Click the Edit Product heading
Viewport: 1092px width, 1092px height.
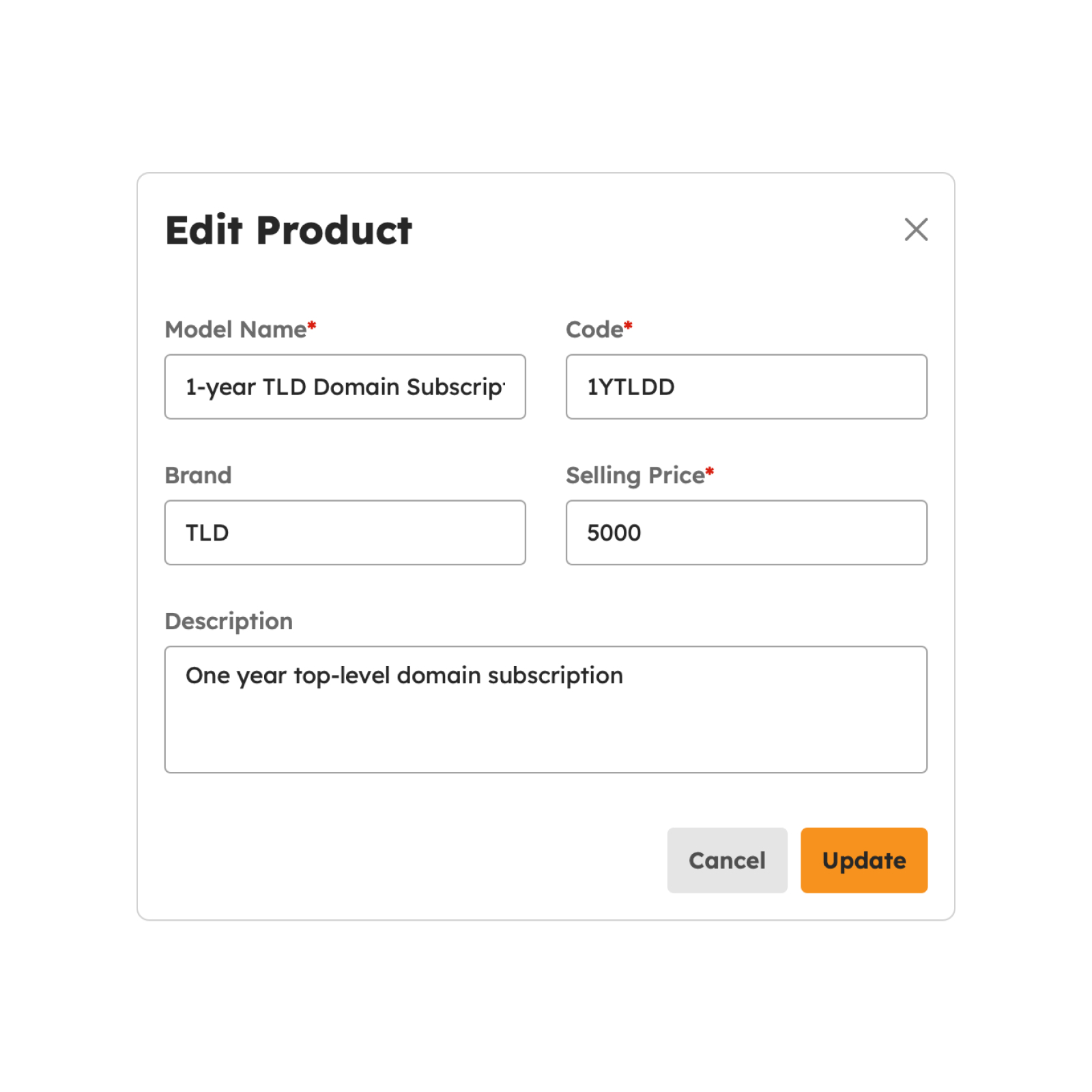point(288,230)
